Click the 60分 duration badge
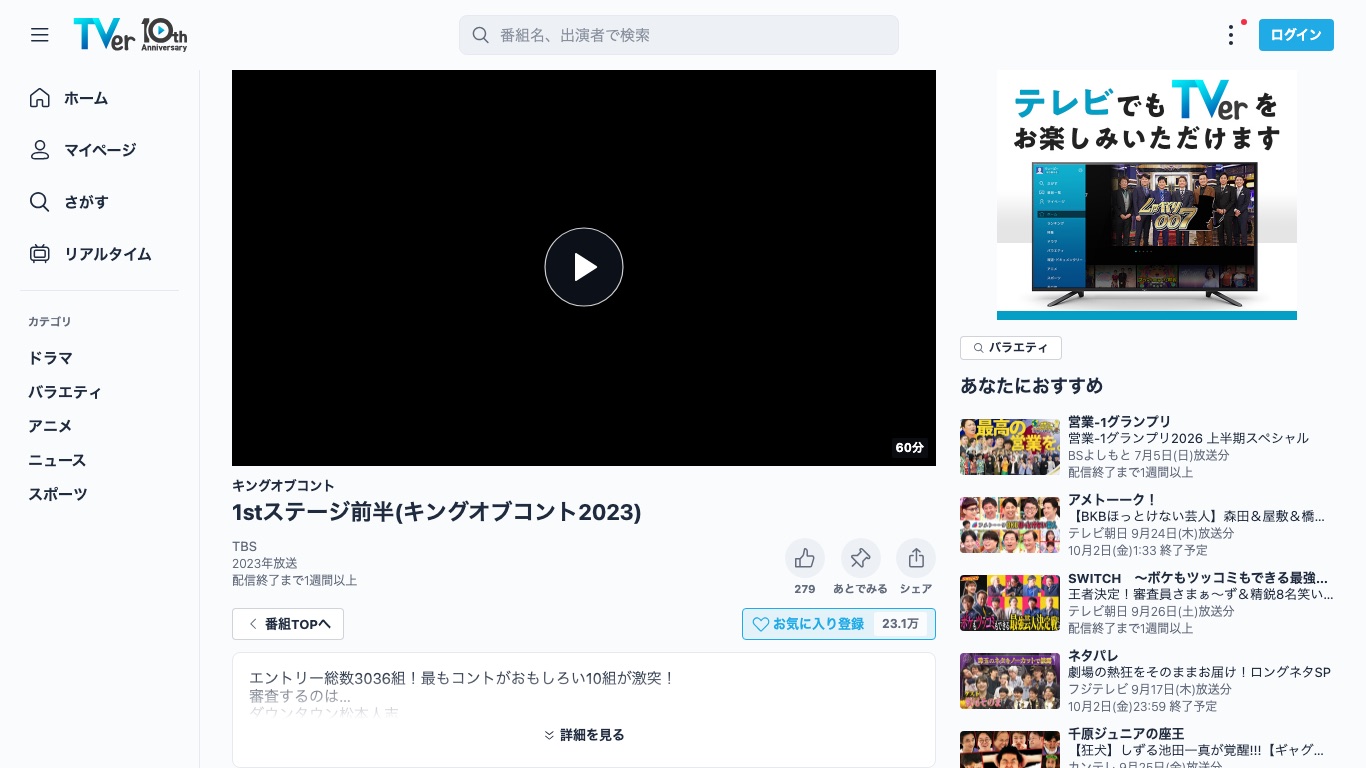 pyautogui.click(x=910, y=448)
